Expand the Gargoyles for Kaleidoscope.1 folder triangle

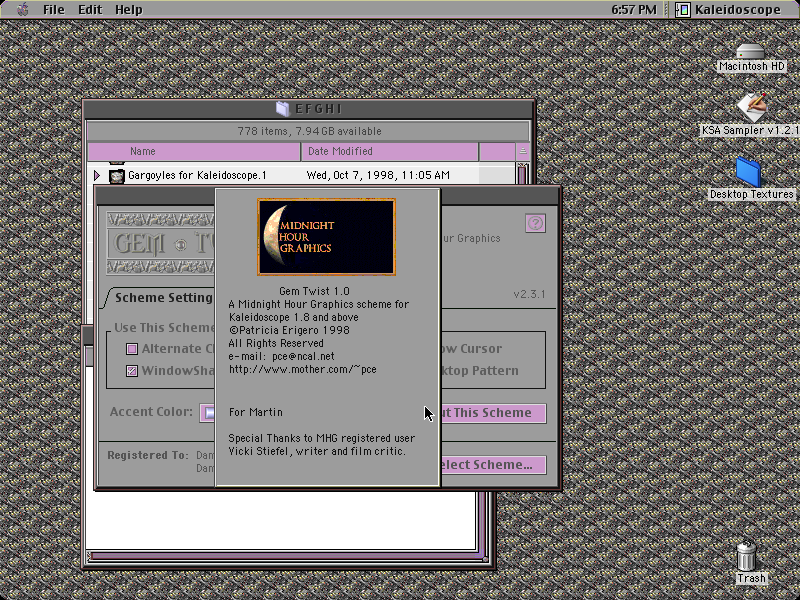tap(97, 176)
